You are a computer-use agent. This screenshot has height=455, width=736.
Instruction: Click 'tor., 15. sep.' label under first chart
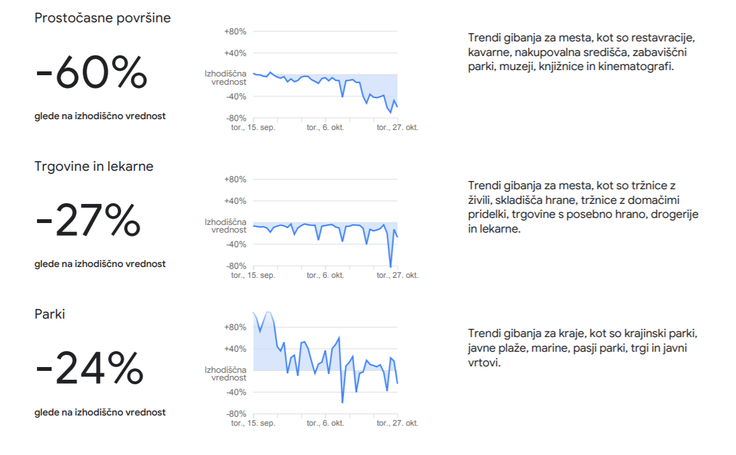[x=253, y=127]
